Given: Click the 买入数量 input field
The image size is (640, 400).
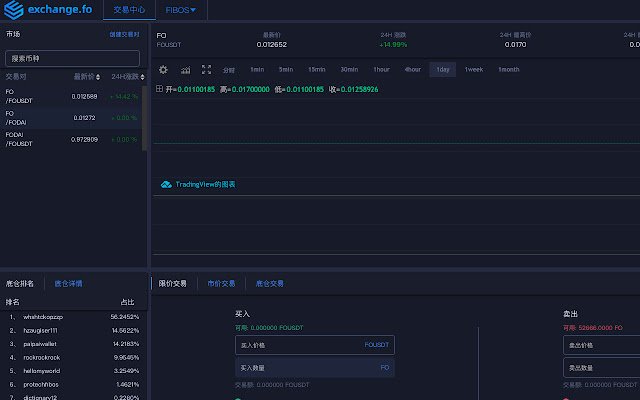Looking at the screenshot, I should pyautogui.click(x=315, y=368).
